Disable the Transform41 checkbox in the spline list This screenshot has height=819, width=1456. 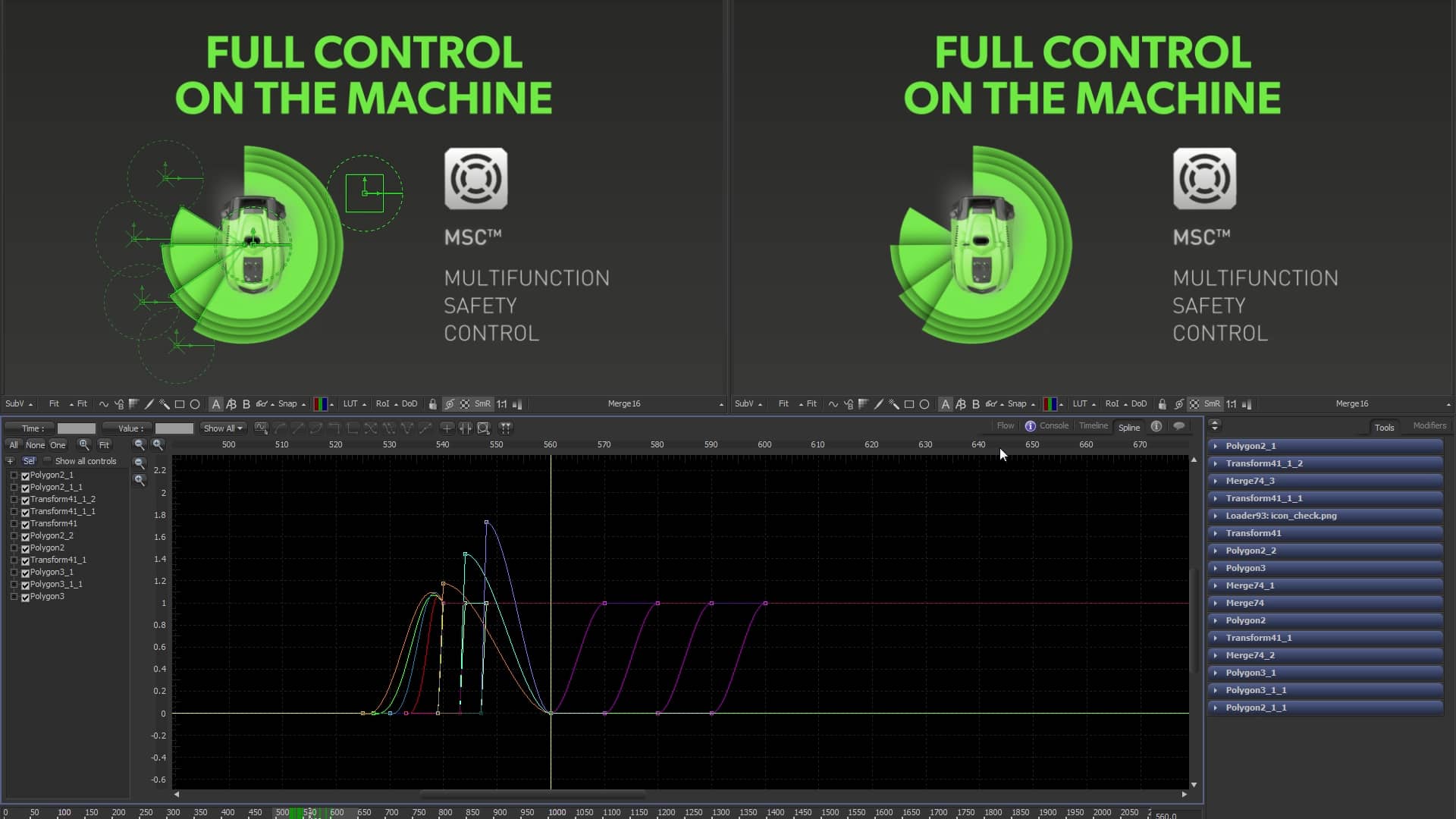click(x=25, y=523)
